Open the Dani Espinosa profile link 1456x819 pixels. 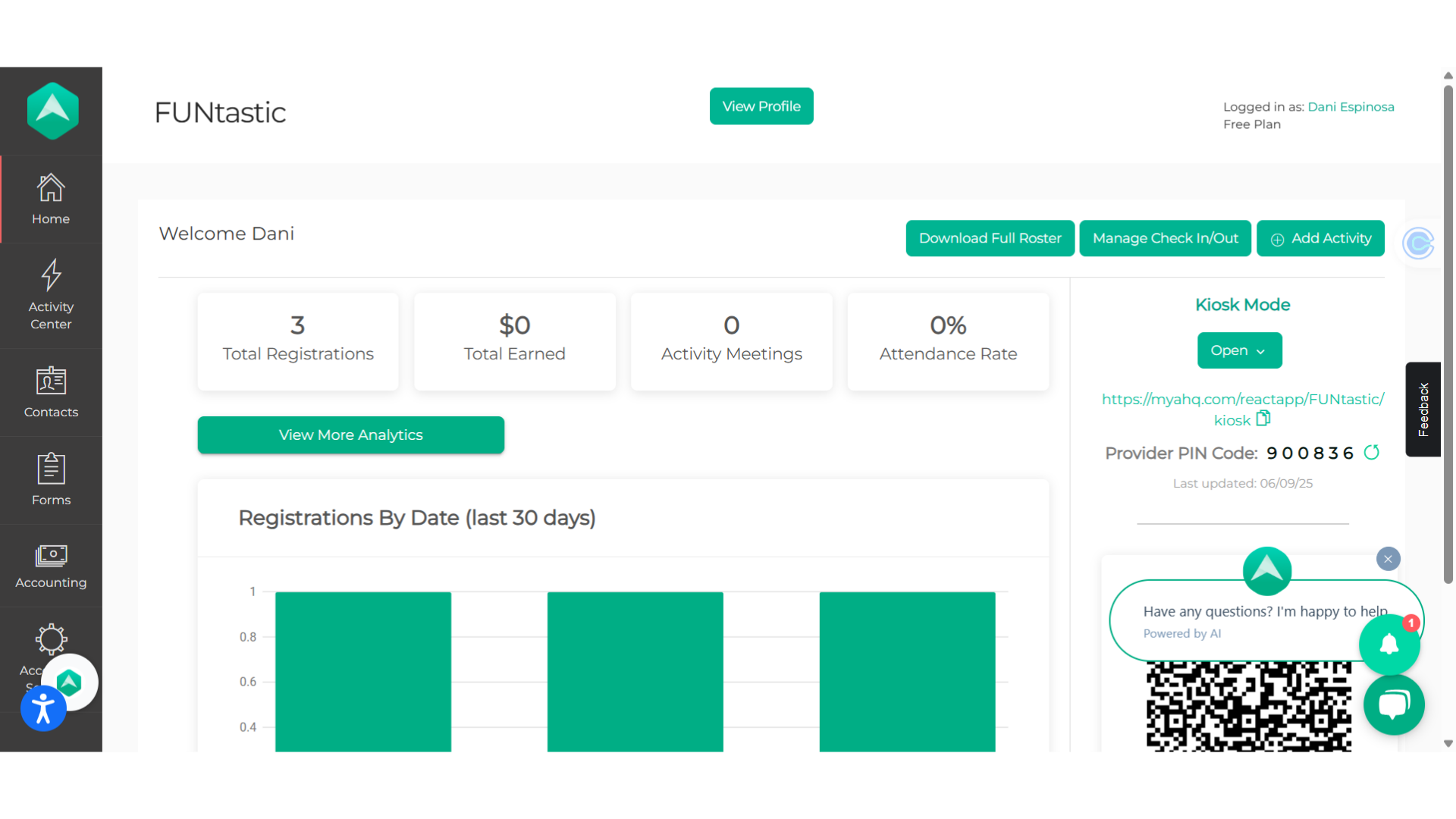point(1351,107)
